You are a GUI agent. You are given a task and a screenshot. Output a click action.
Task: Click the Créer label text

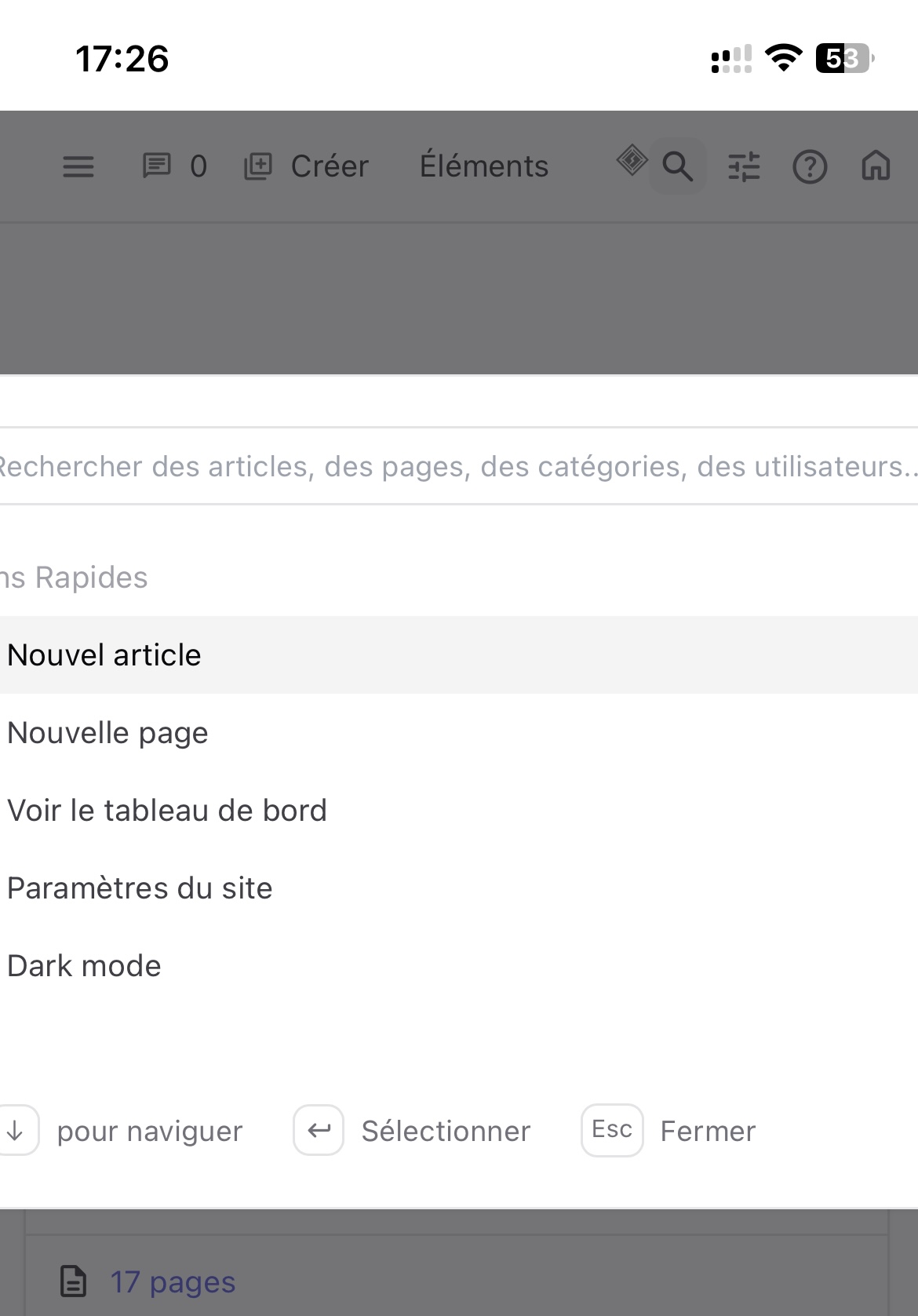coord(330,166)
